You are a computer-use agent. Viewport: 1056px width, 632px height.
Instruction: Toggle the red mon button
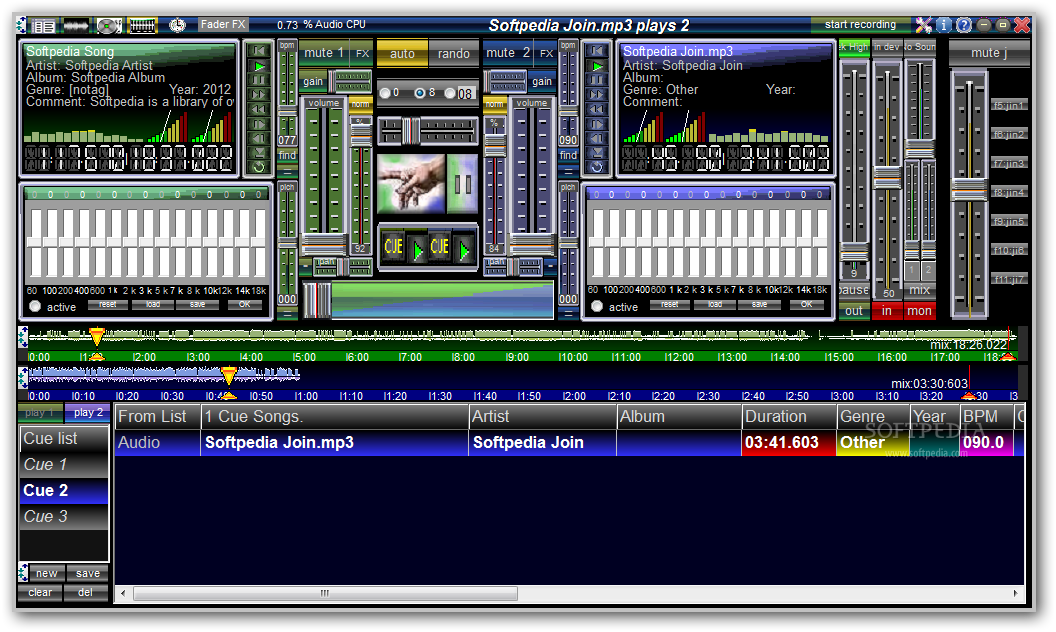[x=919, y=311]
